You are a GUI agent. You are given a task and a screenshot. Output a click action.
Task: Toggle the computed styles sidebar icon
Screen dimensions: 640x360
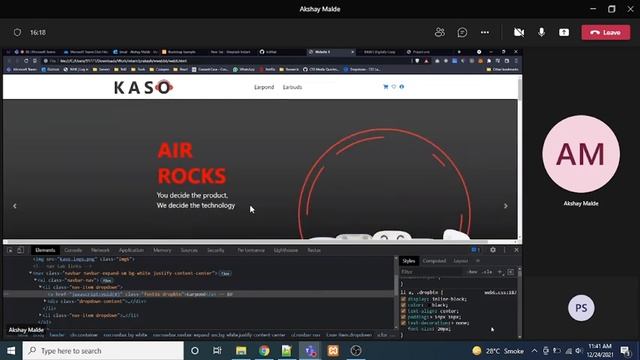pos(511,272)
